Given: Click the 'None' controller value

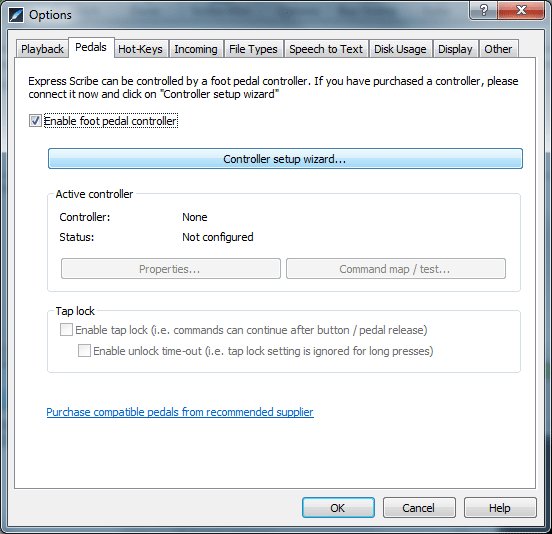Looking at the screenshot, I should click(195, 217).
